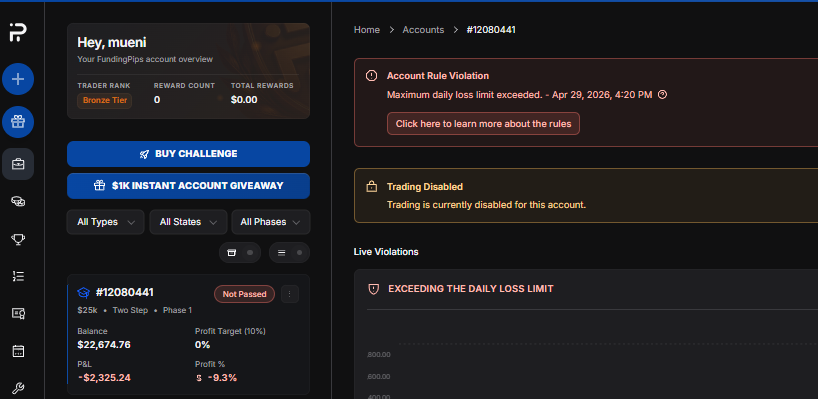Screen dimensions: 818x399
Task: Click the Hey, mueni greeting
Action: pyautogui.click(x=112, y=42)
